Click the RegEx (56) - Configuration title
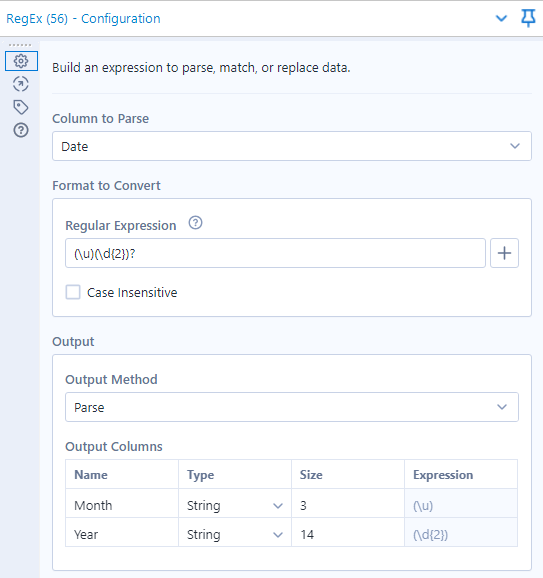The width and height of the screenshot is (543, 578). (x=83, y=18)
